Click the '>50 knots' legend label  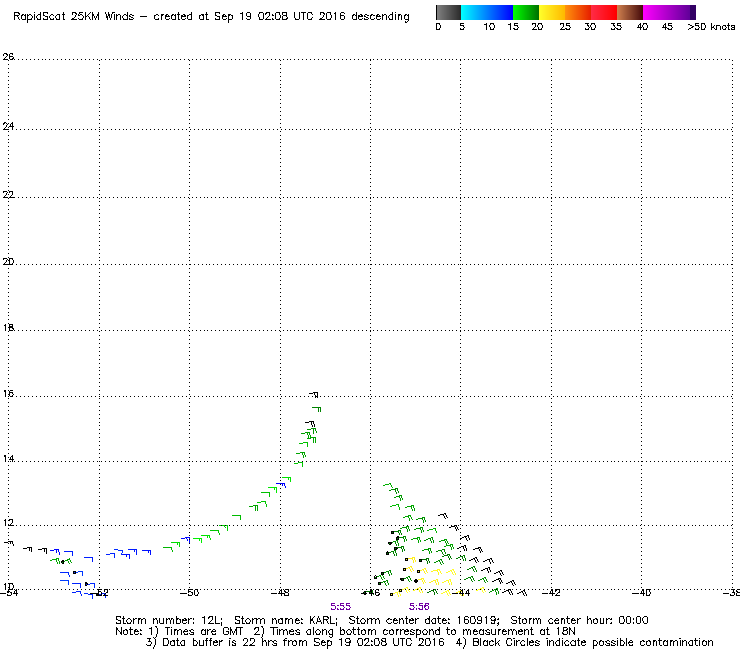tap(711, 27)
